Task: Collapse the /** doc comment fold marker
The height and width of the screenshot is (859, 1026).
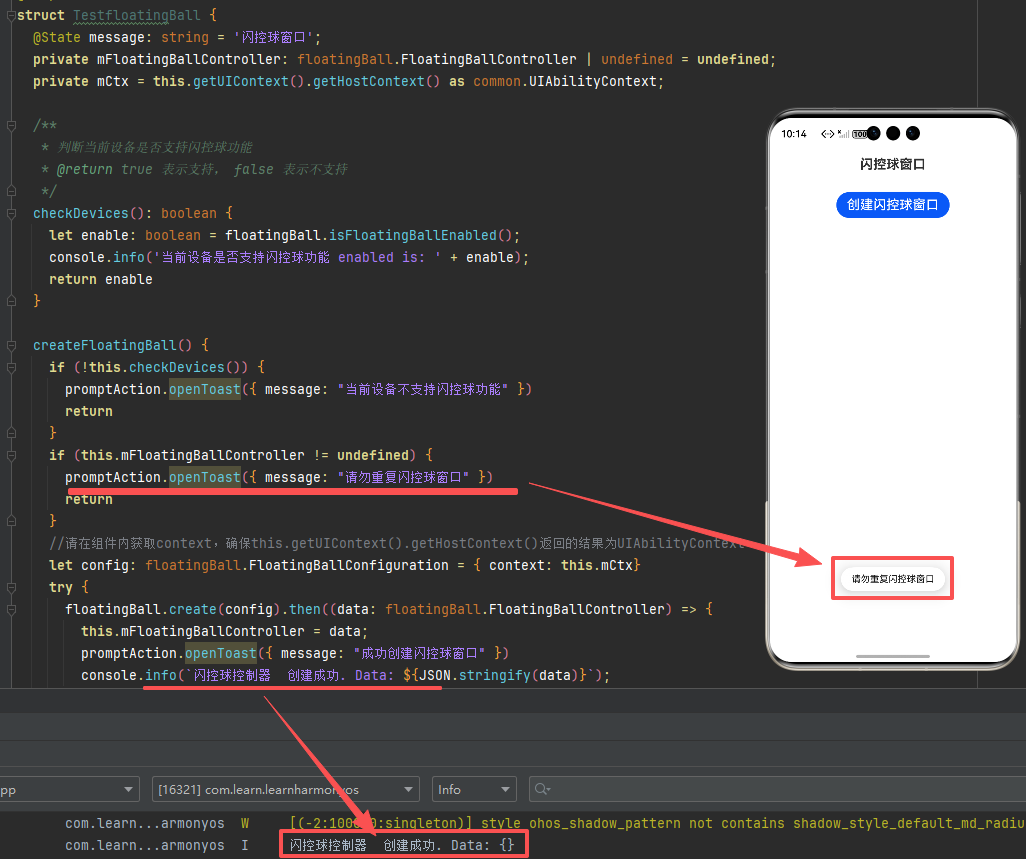Action: [x=11, y=125]
